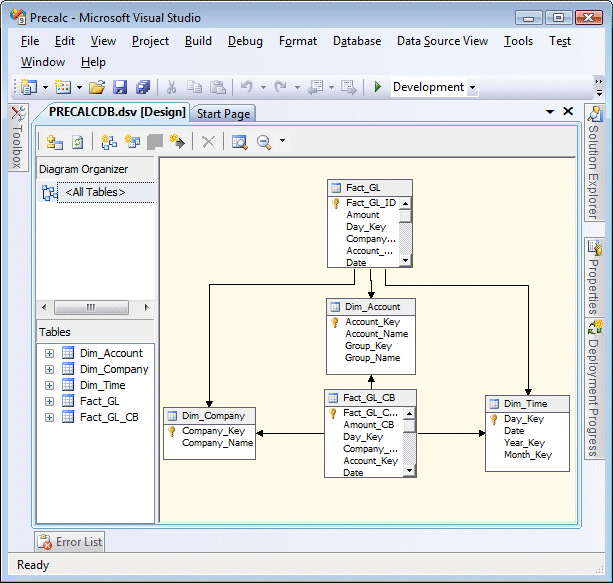This screenshot has height=583, width=613.
Task: Expand the Dim_Time tree node
Action: click(50, 385)
